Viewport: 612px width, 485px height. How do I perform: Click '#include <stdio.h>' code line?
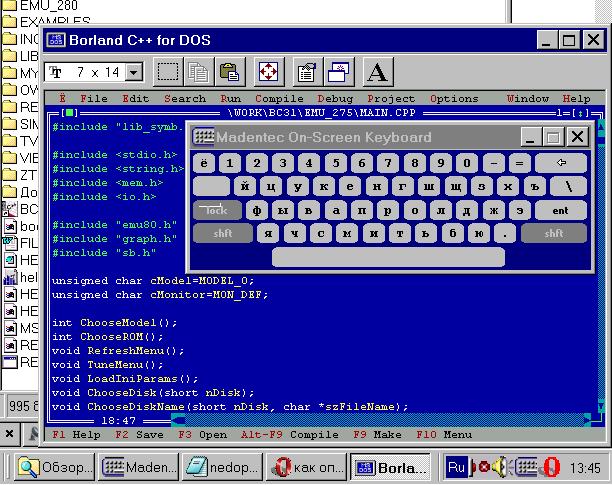click(x=114, y=155)
